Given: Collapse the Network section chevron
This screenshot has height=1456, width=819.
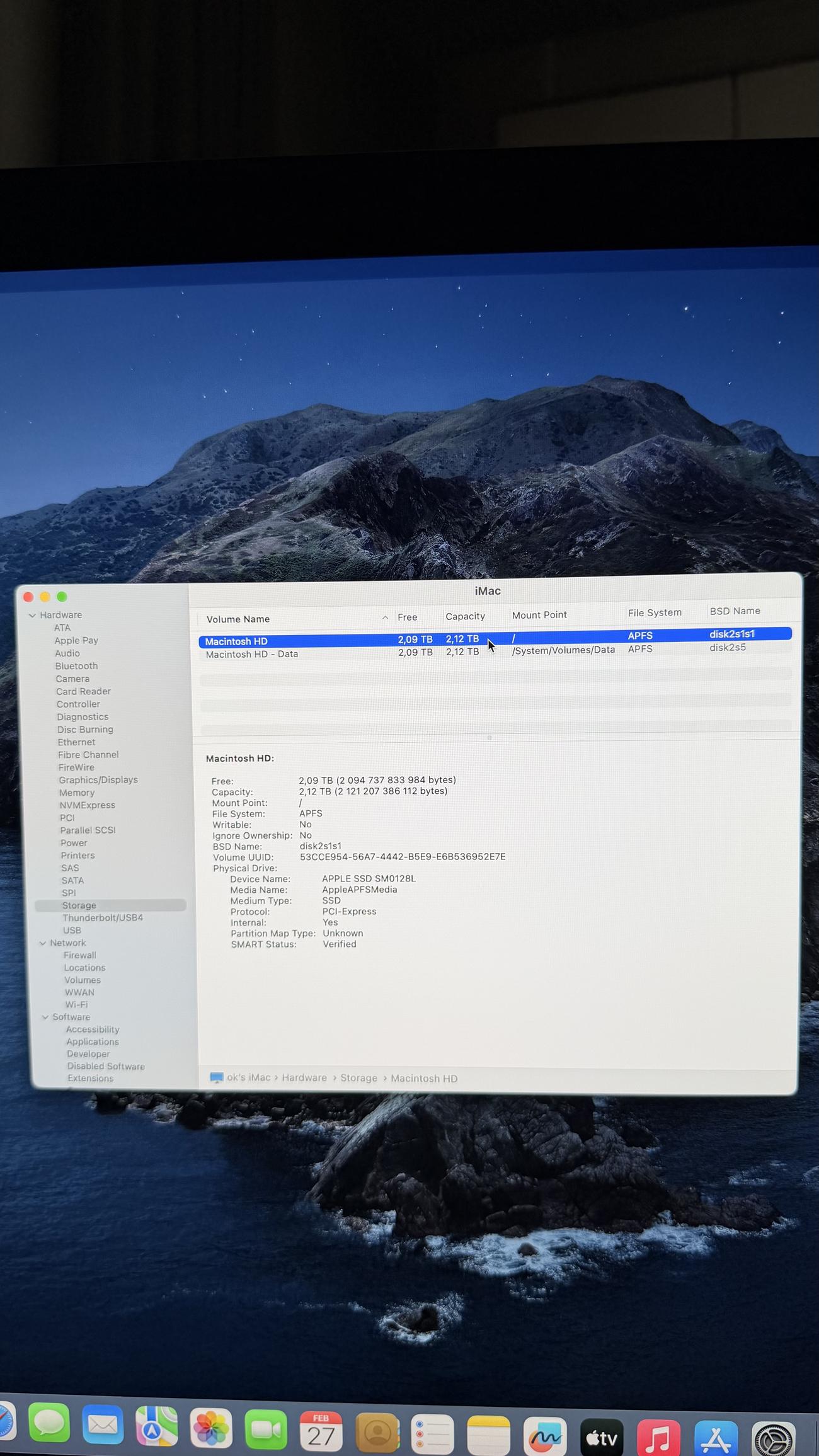Looking at the screenshot, I should click(43, 943).
